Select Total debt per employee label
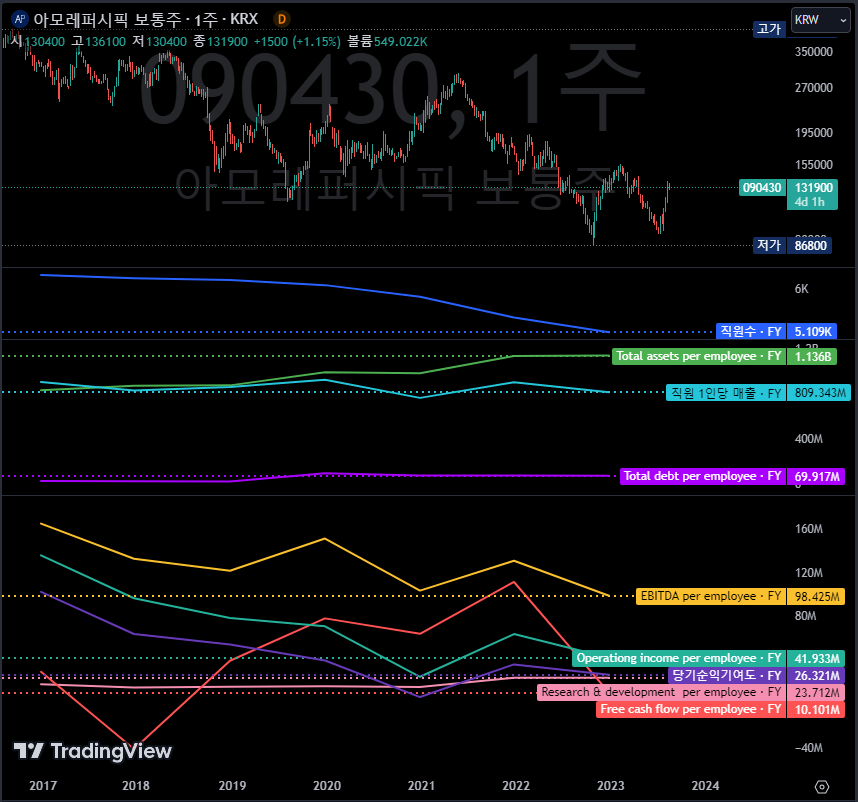The width and height of the screenshot is (858, 802). click(x=703, y=476)
